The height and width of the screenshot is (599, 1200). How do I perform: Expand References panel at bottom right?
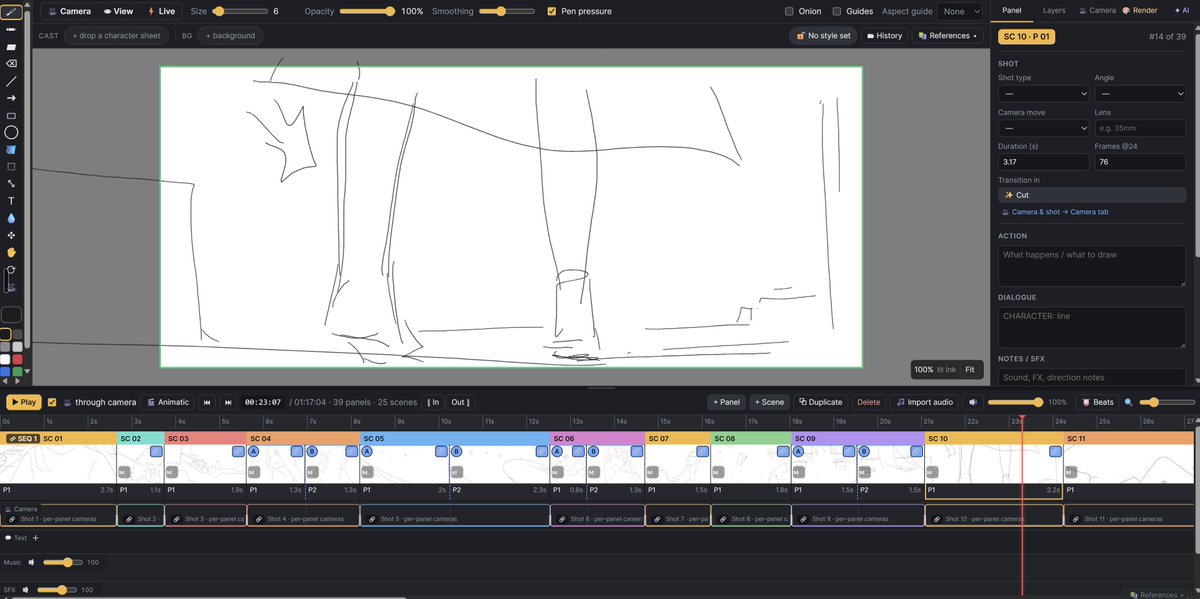pyautogui.click(x=1157, y=594)
